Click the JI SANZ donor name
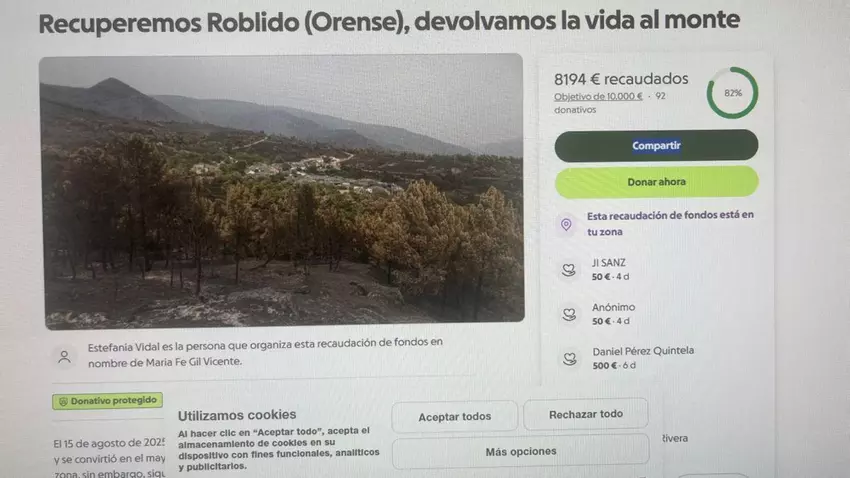 (x=608, y=263)
